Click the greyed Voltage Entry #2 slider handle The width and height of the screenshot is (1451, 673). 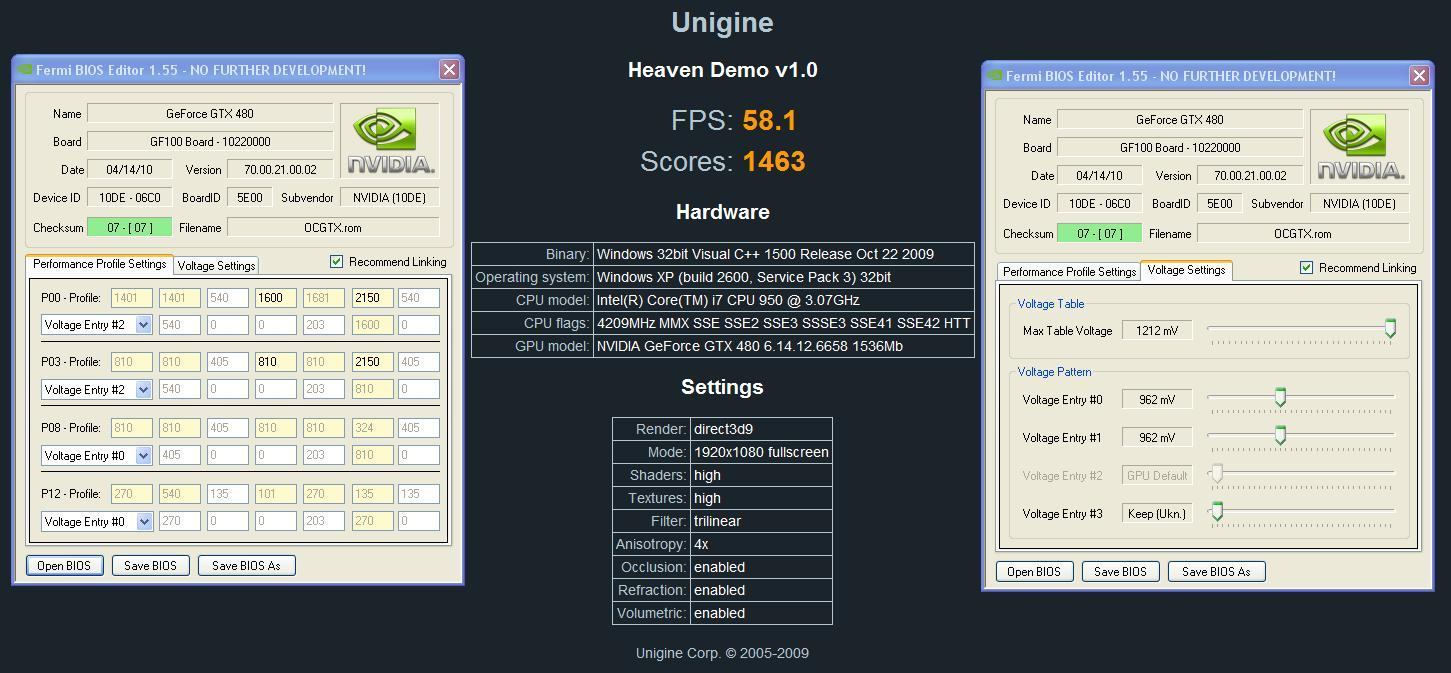(1217, 474)
